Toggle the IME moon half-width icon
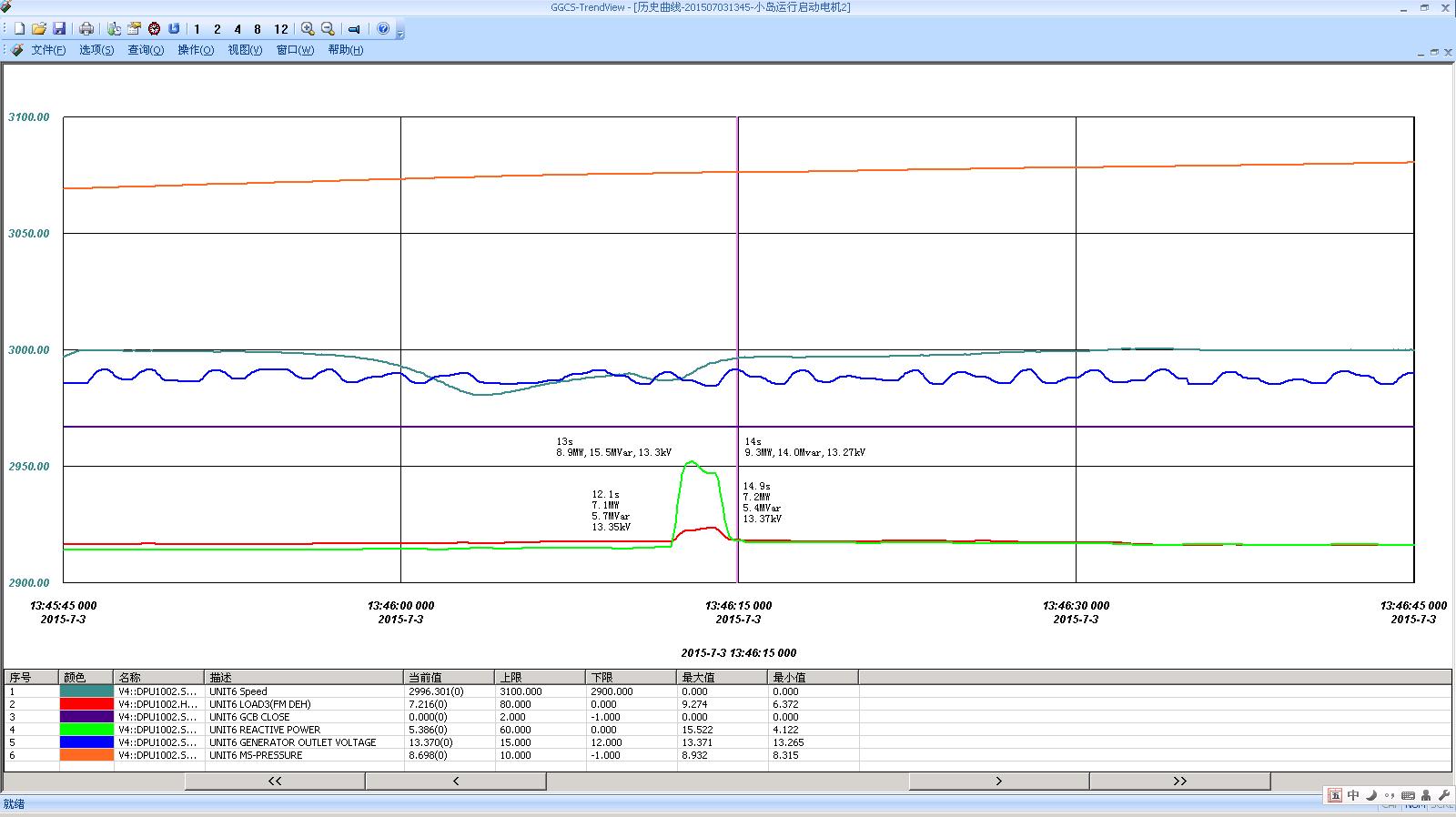This screenshot has height=817, width=1456. (x=1371, y=796)
